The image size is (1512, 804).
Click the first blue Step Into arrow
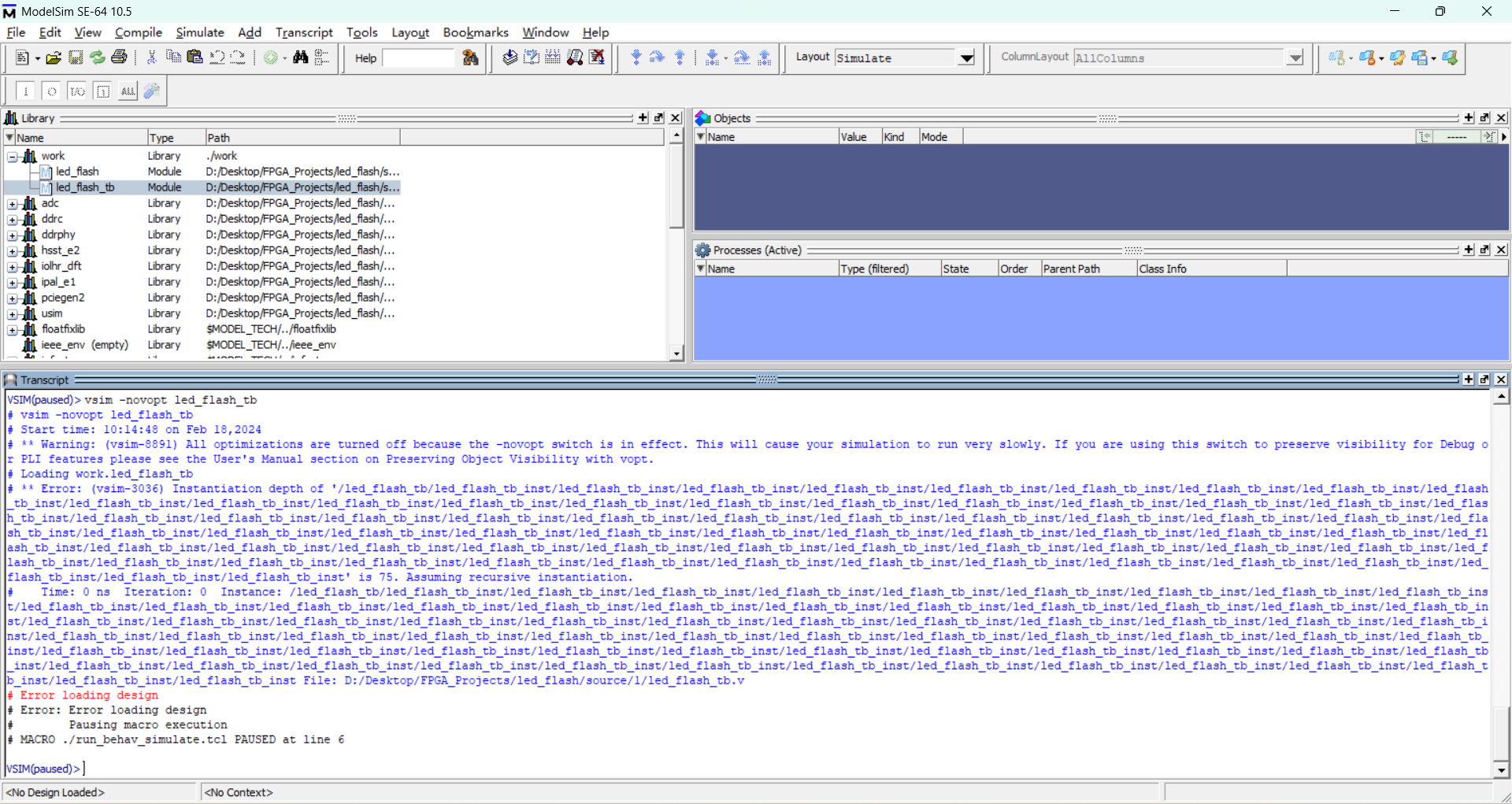tap(636, 57)
